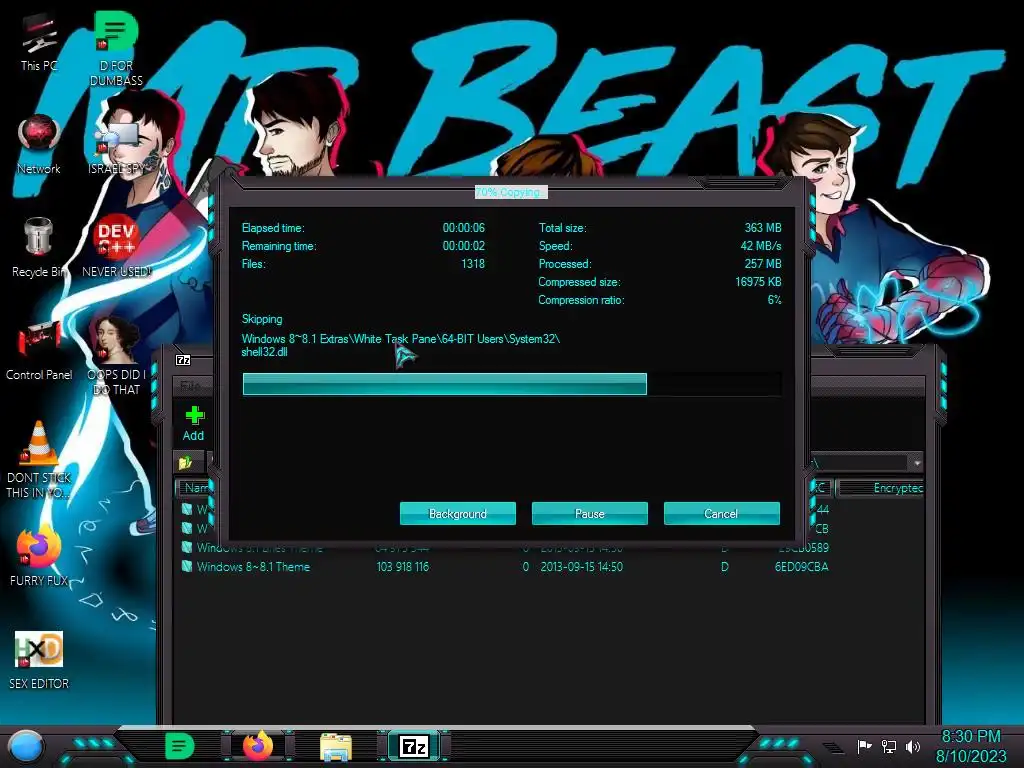
Task: Click the Elapsed time value 00:00:06
Action: (x=464, y=227)
